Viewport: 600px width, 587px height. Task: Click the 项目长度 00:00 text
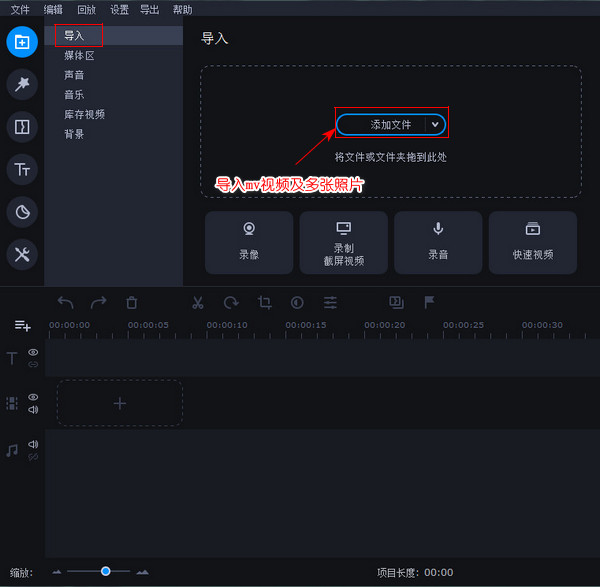tap(415, 572)
